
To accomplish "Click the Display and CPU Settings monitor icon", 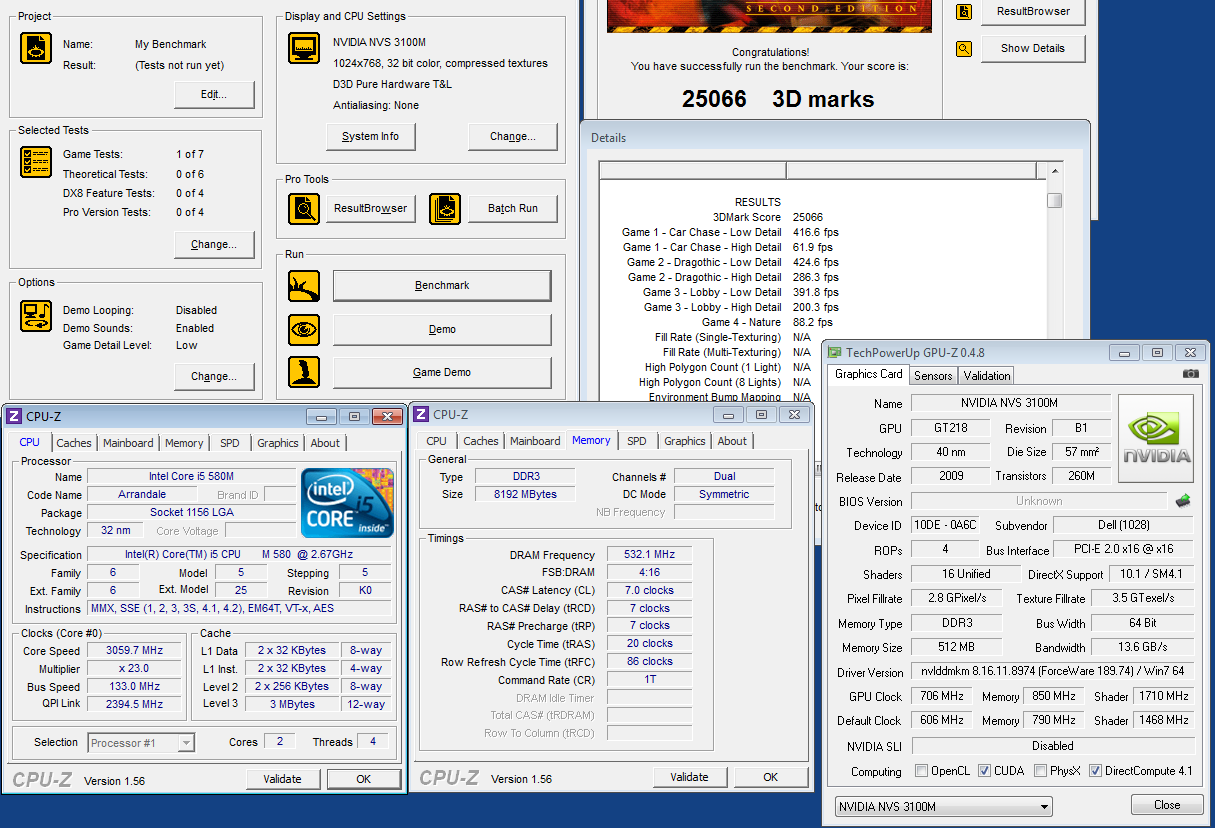I will 304,48.
